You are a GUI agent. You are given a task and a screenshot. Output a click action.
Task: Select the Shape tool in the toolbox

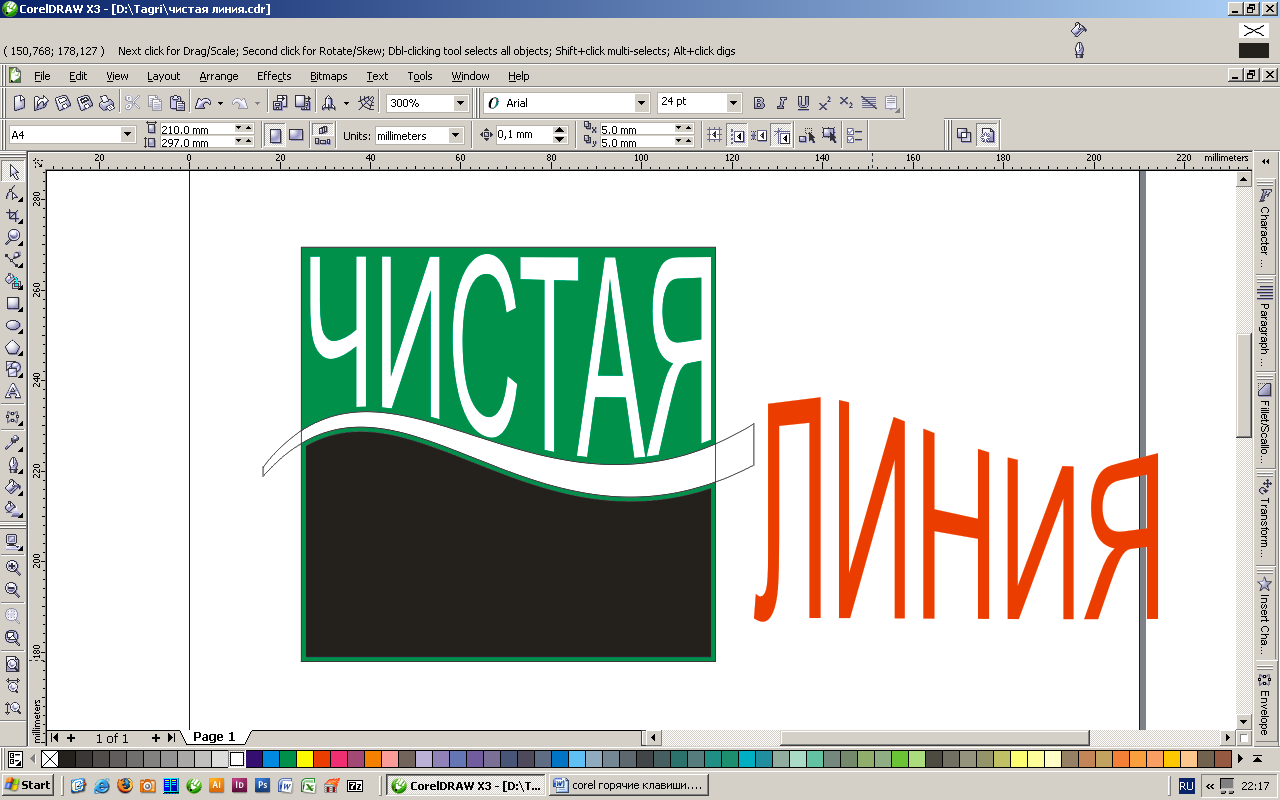point(13,194)
